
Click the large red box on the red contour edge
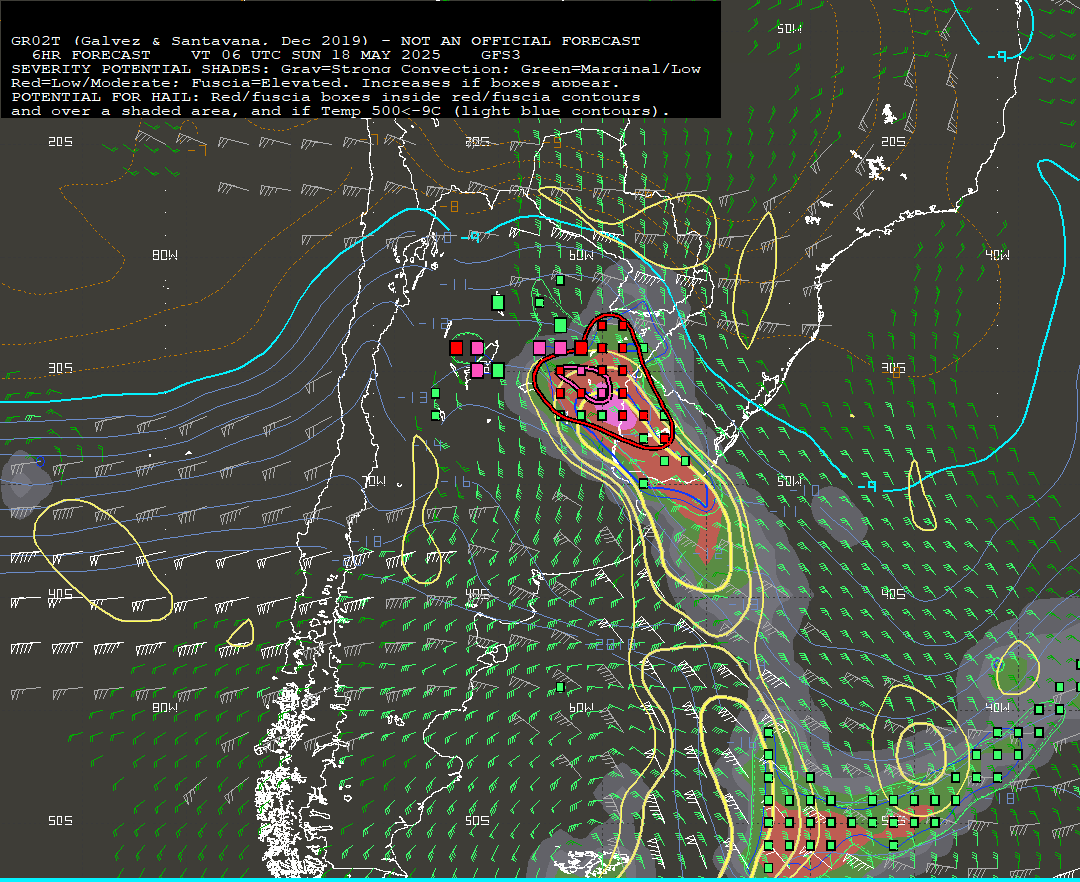coord(581,348)
